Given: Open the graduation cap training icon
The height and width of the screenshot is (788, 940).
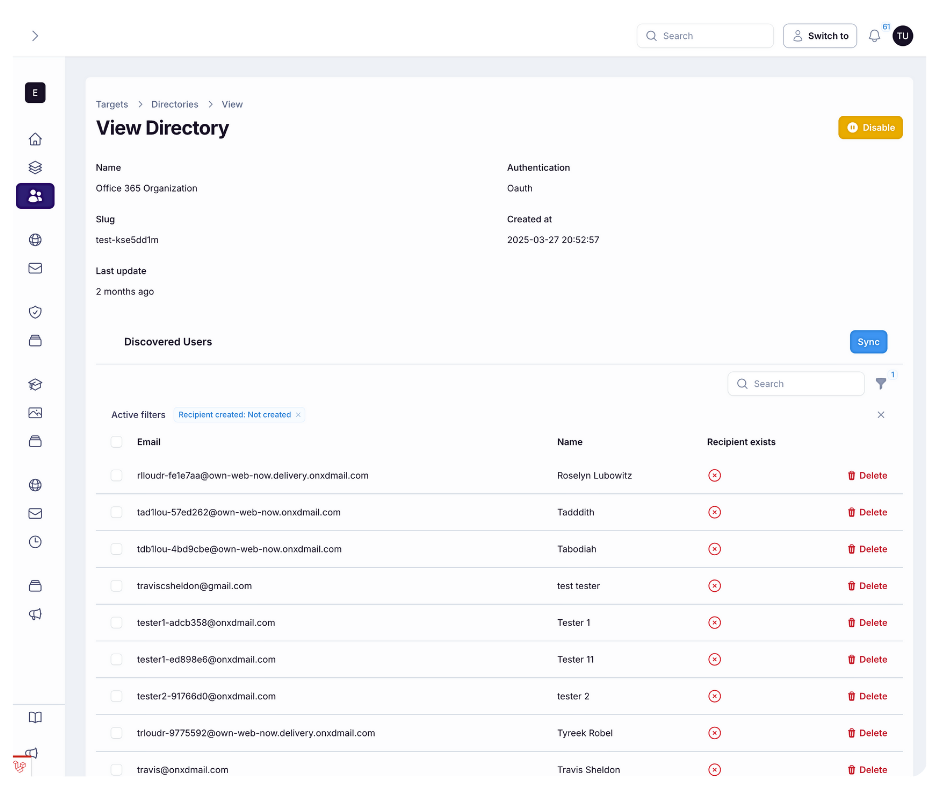Looking at the screenshot, I should [35, 384].
